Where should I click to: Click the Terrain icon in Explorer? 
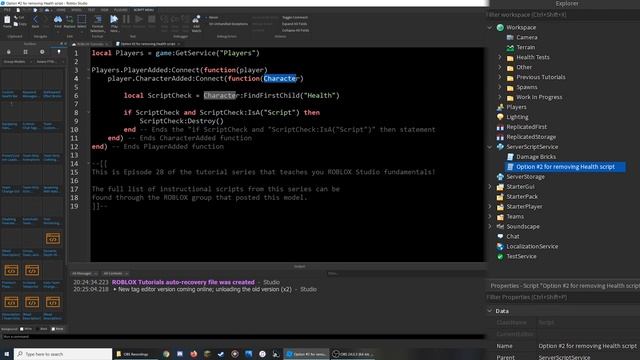[510, 47]
